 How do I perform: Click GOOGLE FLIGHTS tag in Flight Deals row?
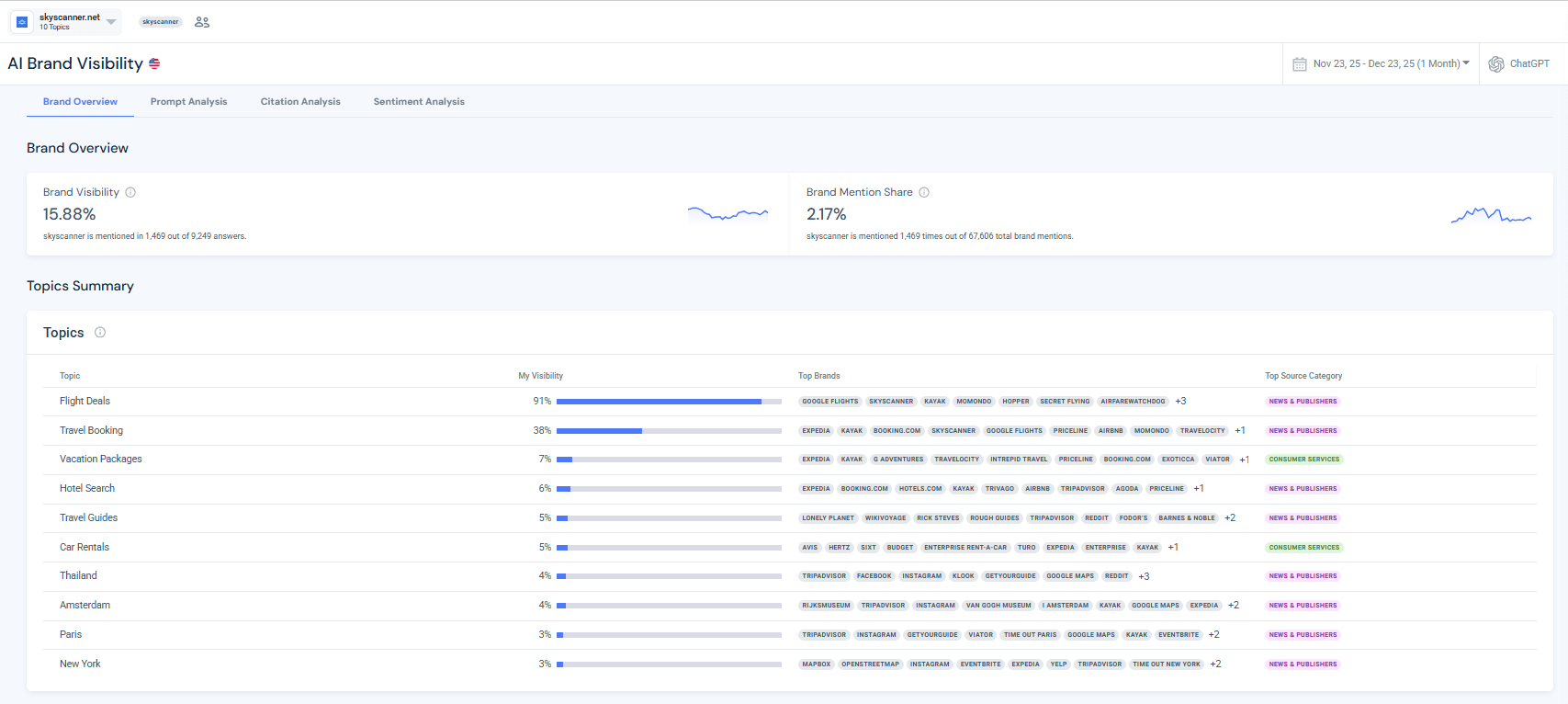830,402
